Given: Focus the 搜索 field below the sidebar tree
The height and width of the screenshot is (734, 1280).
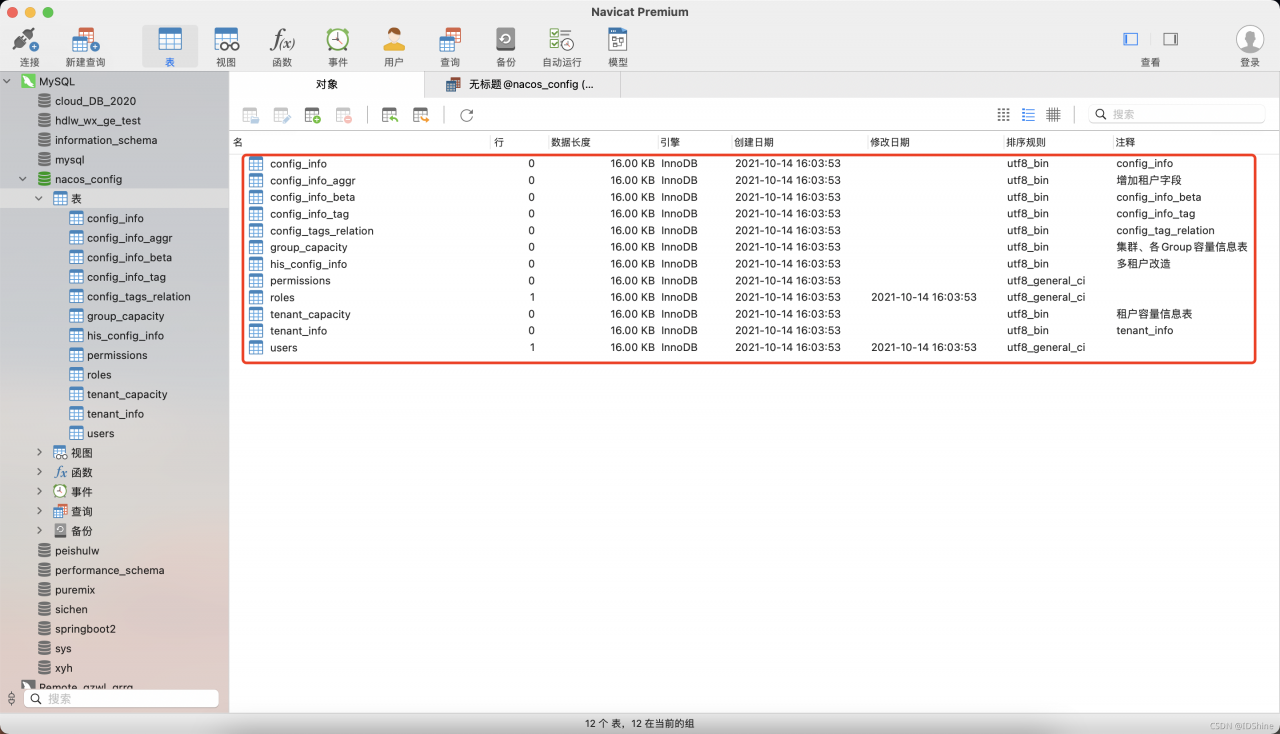Looking at the screenshot, I should [122, 699].
